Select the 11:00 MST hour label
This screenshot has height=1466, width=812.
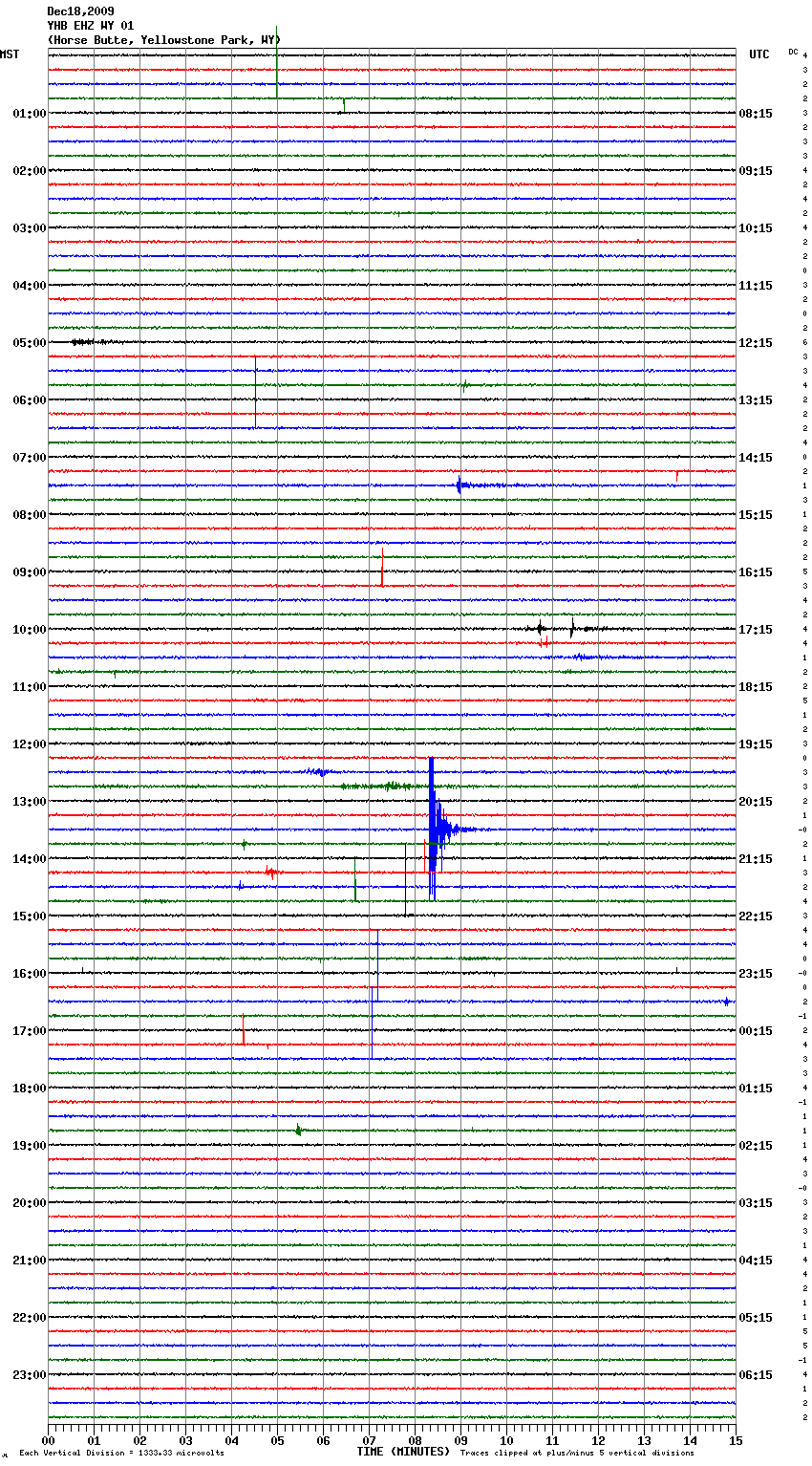(29, 687)
